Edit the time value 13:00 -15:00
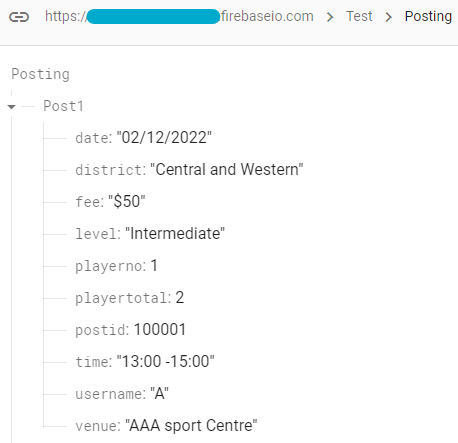The height and width of the screenshot is (443, 458). tap(165, 361)
